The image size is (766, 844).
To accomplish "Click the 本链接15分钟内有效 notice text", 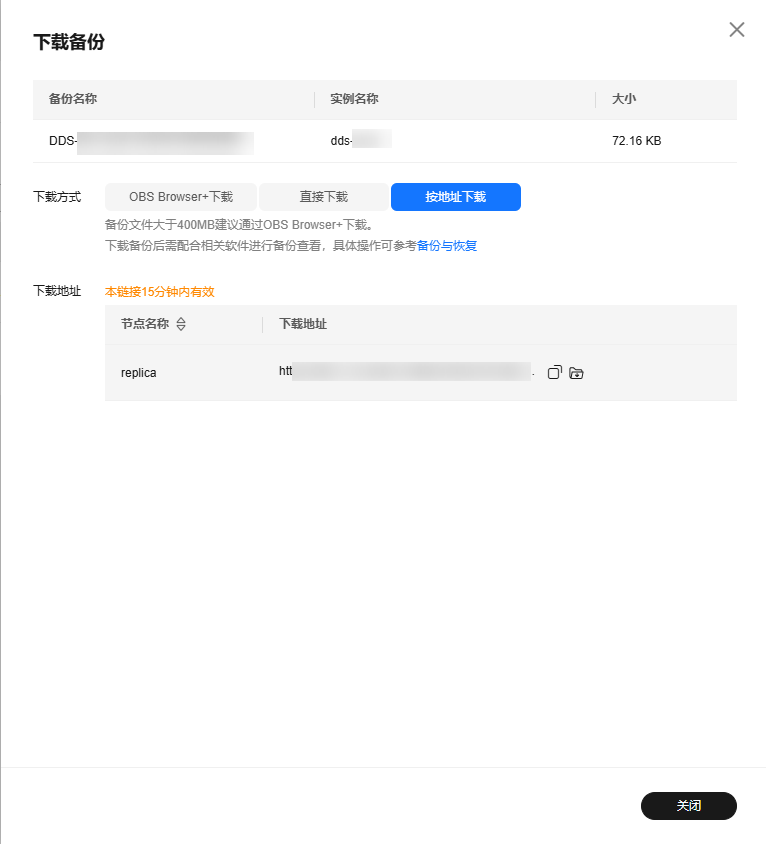I will point(160,292).
